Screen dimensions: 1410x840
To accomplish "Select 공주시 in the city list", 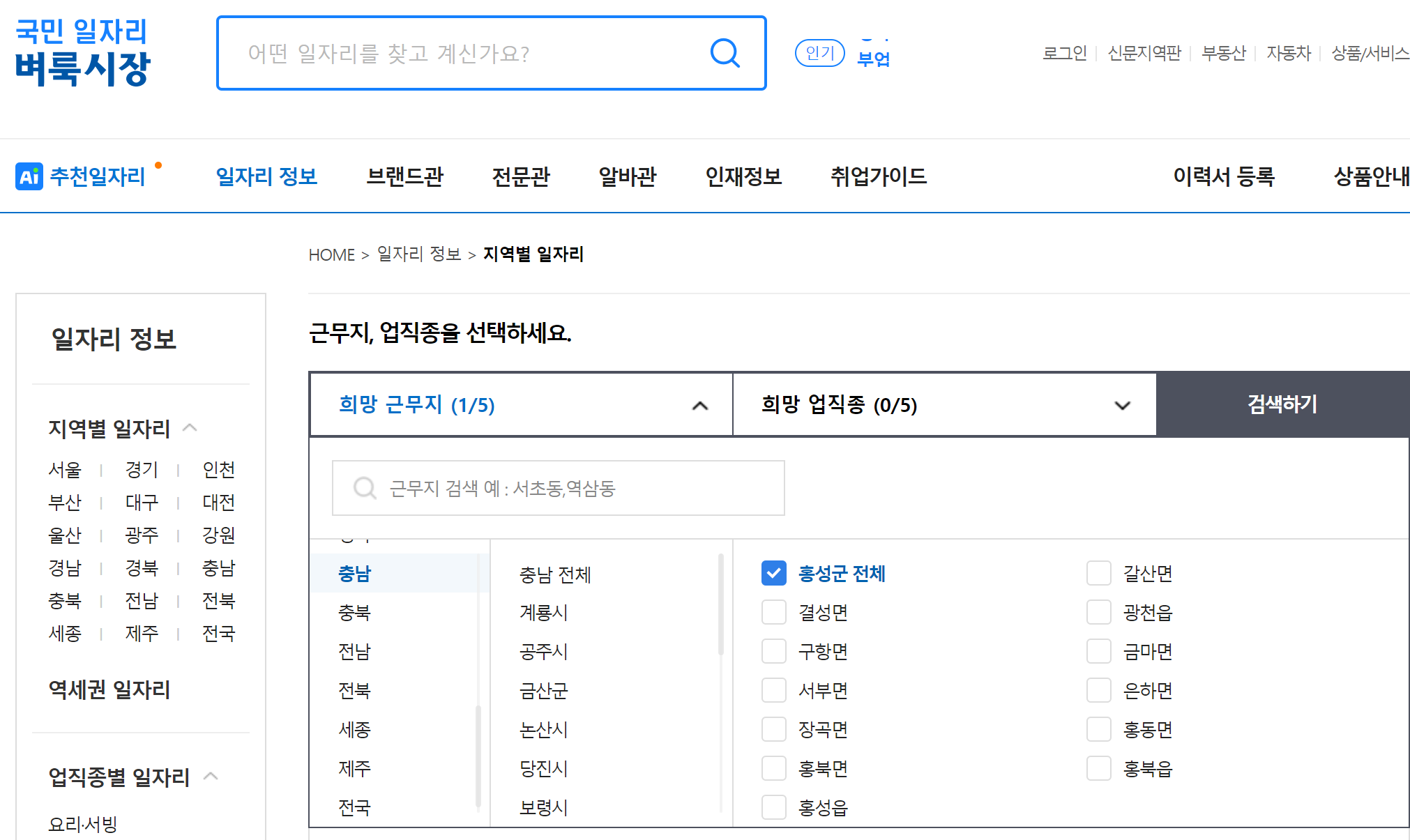I will (x=543, y=651).
